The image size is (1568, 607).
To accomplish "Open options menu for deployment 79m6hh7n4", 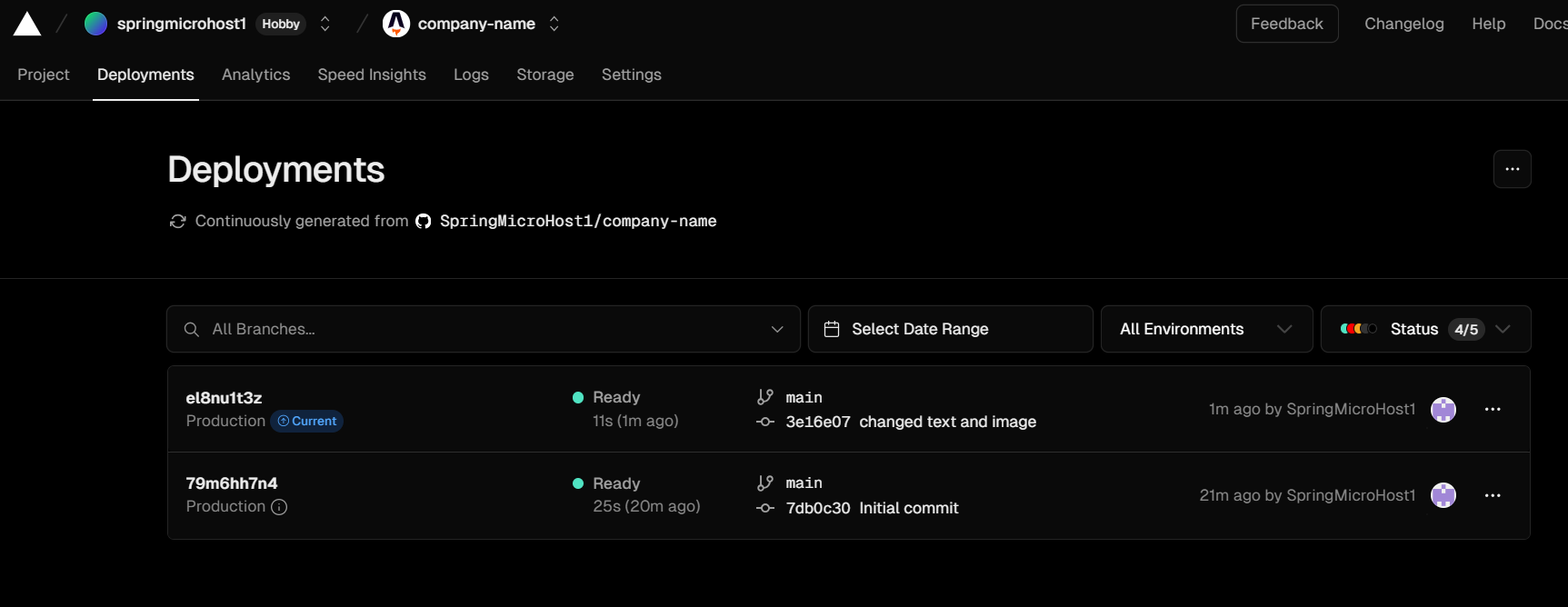I will tap(1492, 496).
